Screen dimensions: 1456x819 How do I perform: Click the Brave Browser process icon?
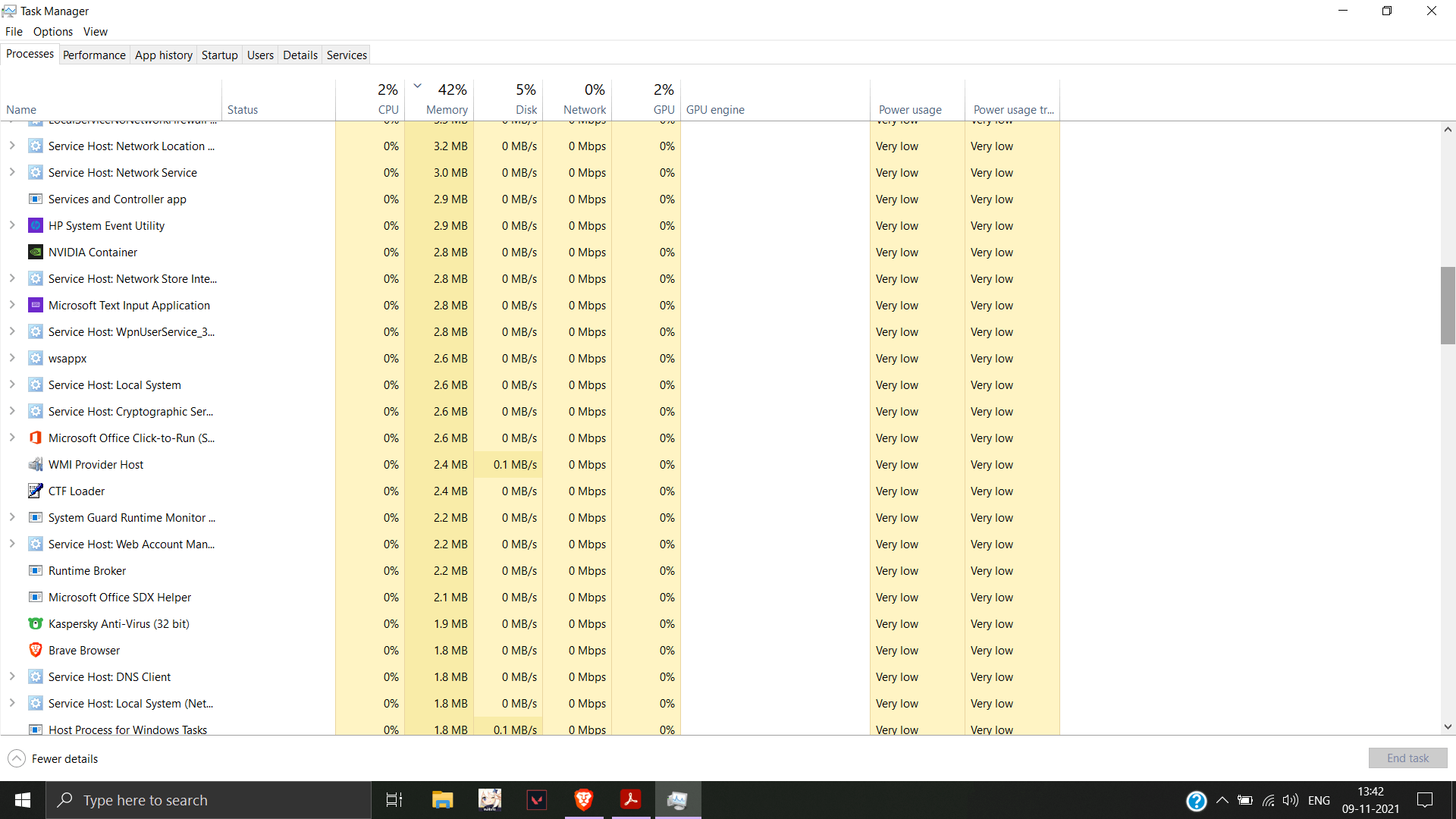tap(36, 650)
